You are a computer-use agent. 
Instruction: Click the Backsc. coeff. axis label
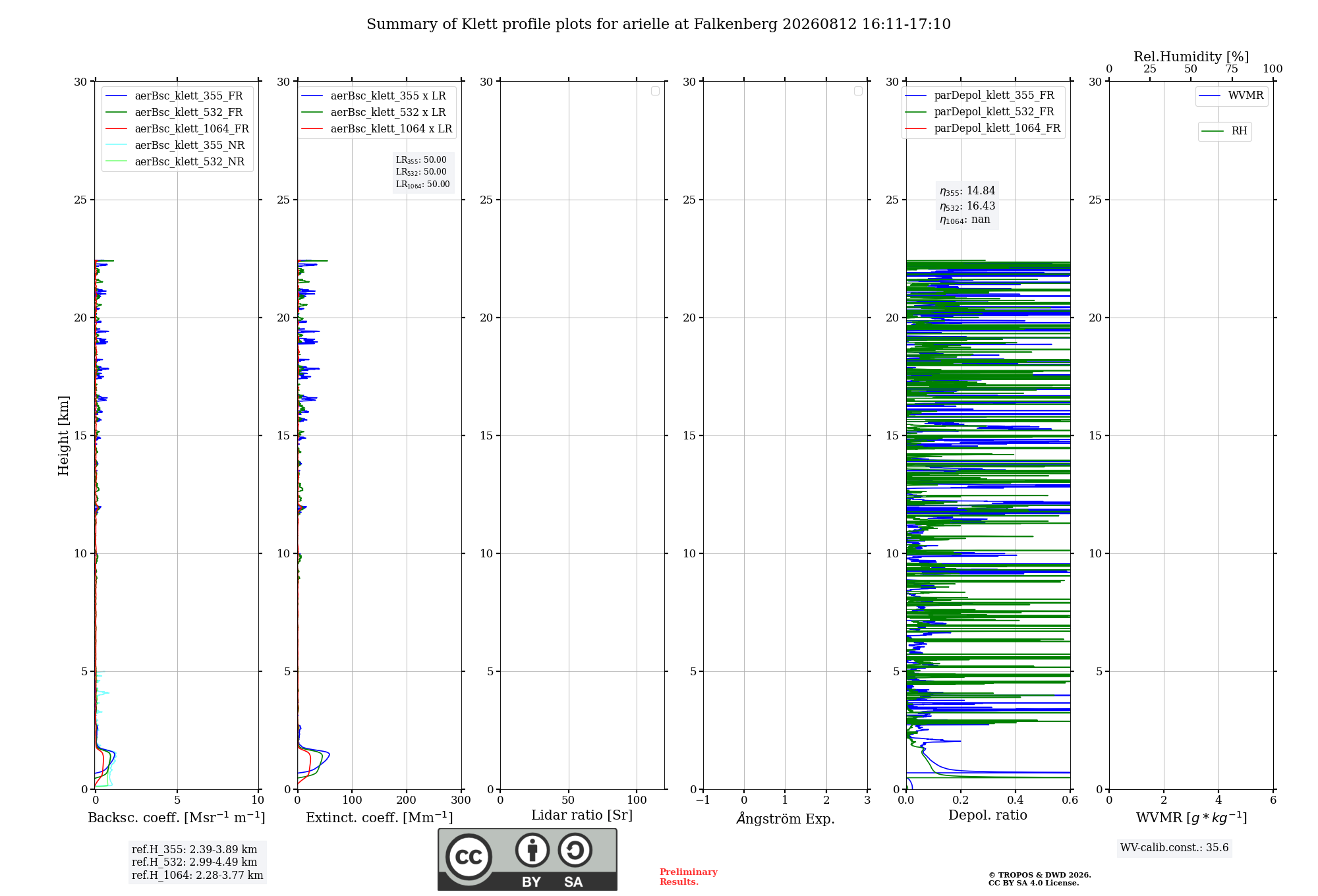coord(177,818)
